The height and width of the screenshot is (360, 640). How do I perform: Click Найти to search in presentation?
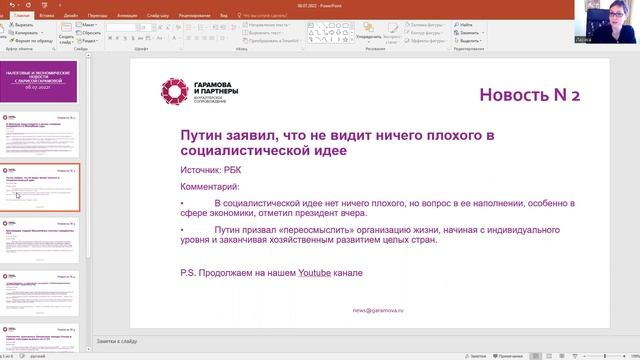pos(463,25)
